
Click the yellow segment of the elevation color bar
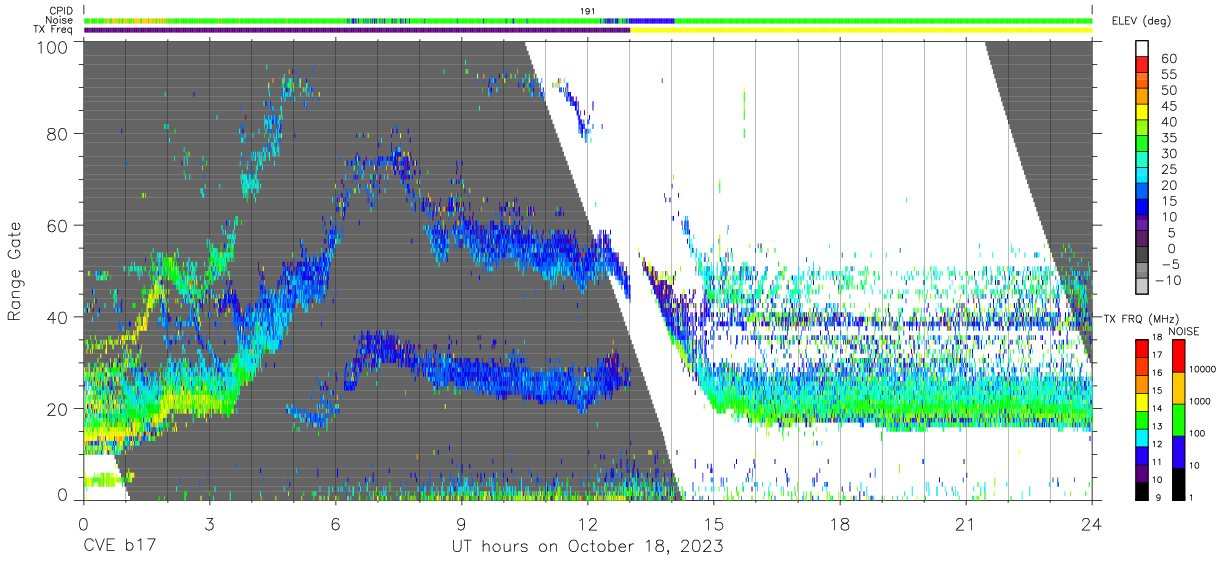click(1144, 114)
